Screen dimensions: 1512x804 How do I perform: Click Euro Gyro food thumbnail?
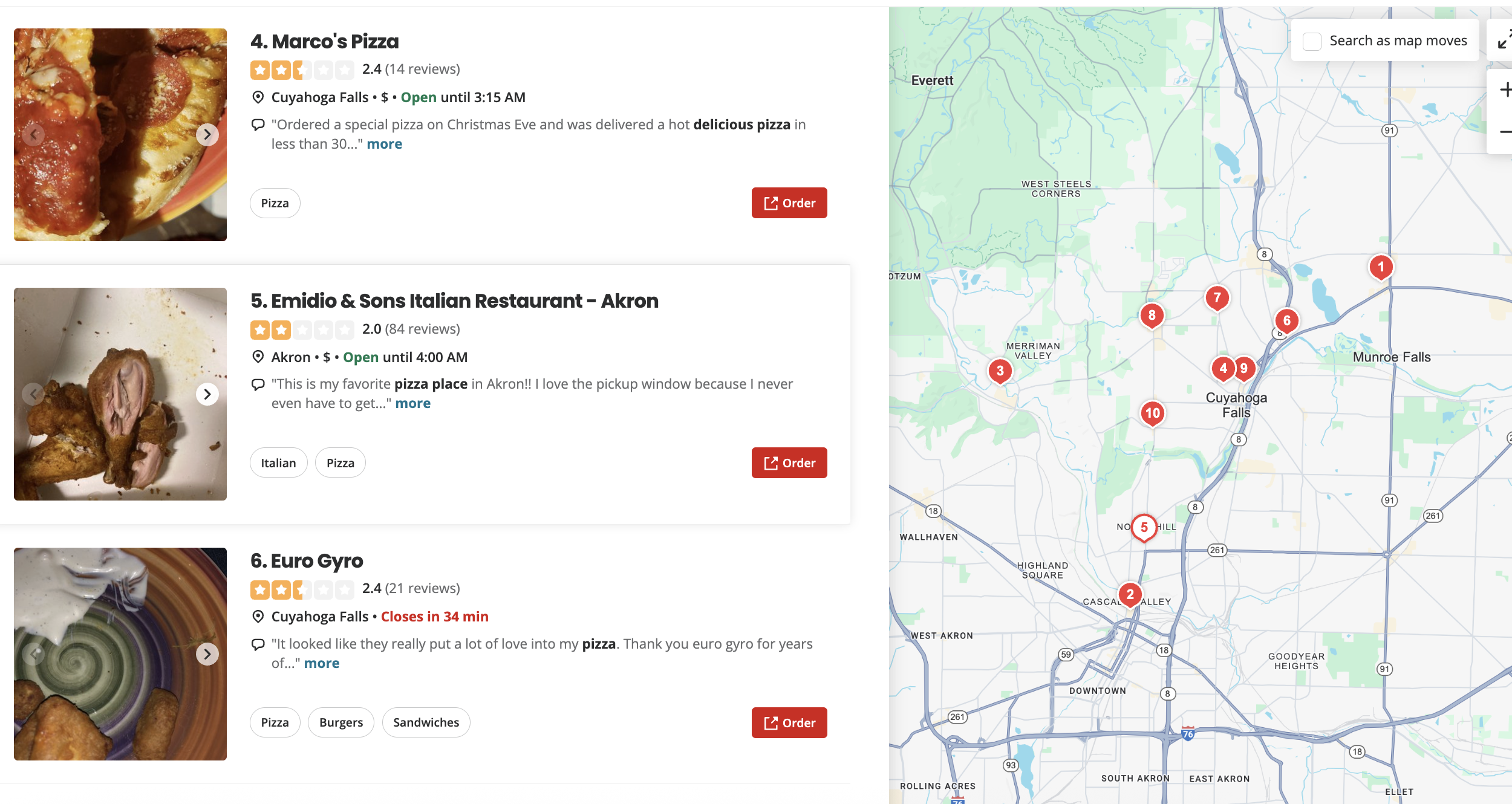click(x=120, y=654)
